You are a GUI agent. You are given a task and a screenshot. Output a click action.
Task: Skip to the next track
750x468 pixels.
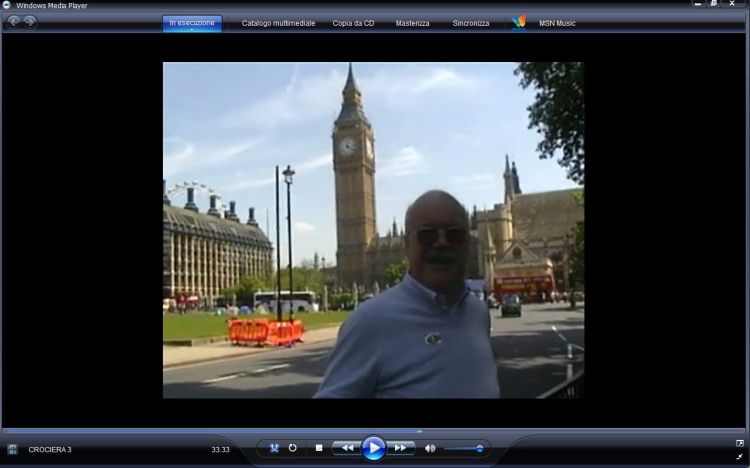click(x=400, y=448)
